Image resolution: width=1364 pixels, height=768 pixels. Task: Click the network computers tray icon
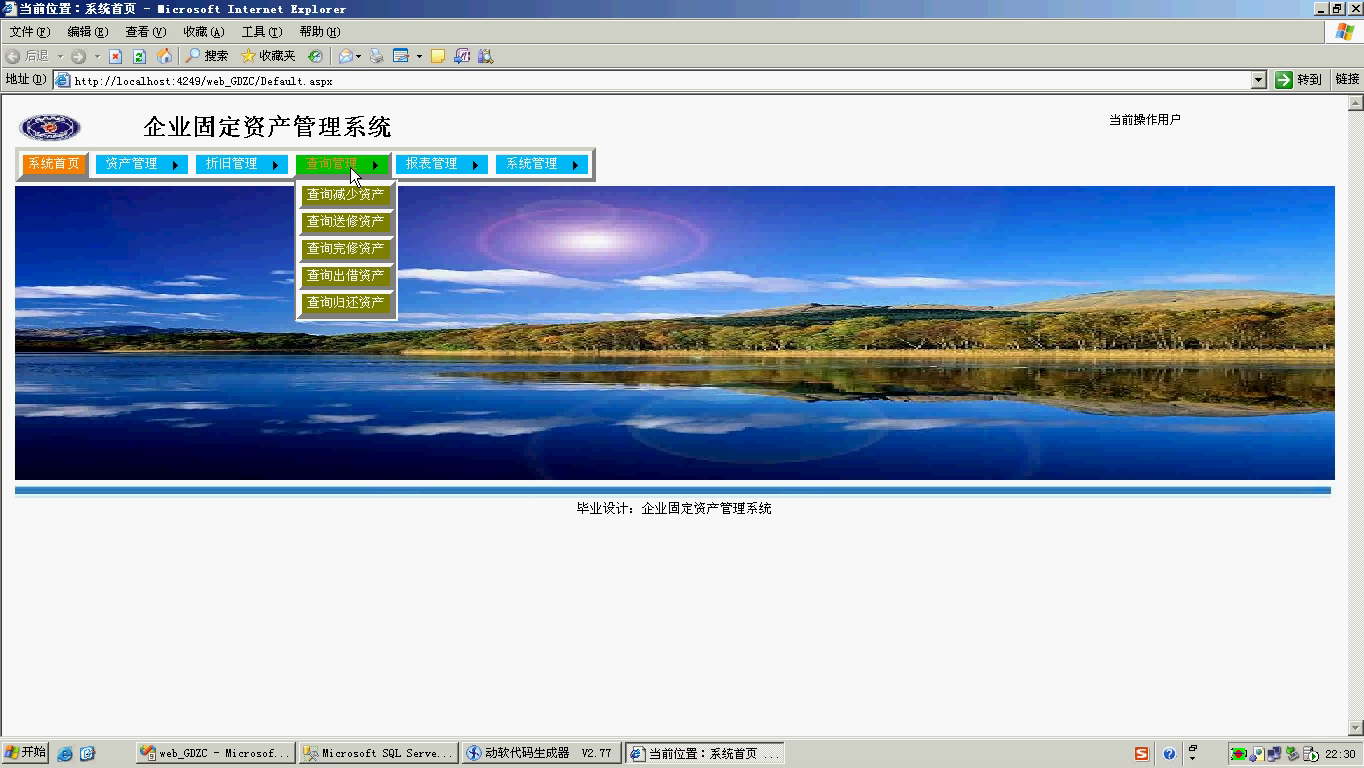[1274, 753]
